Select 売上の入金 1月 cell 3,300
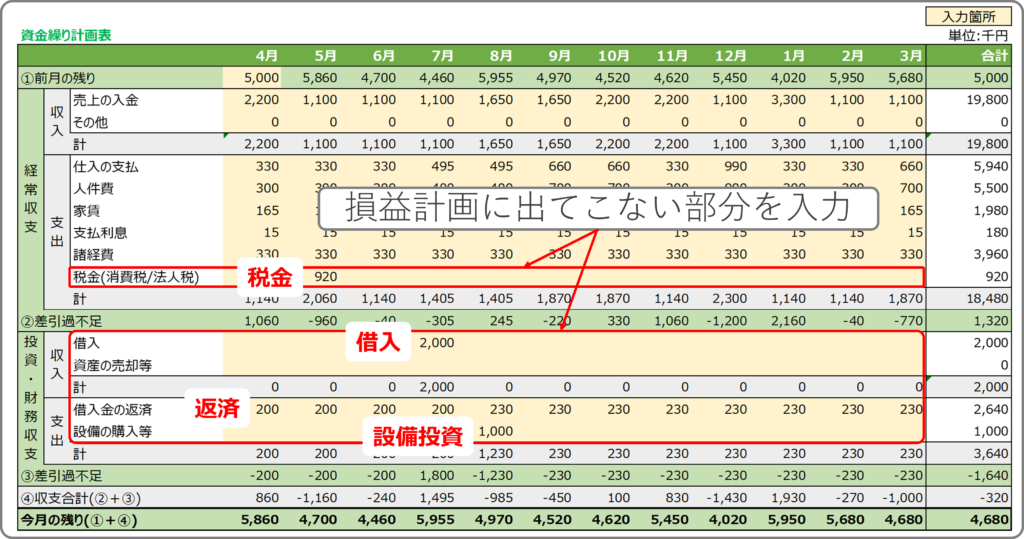The width and height of the screenshot is (1024, 539). (x=788, y=100)
